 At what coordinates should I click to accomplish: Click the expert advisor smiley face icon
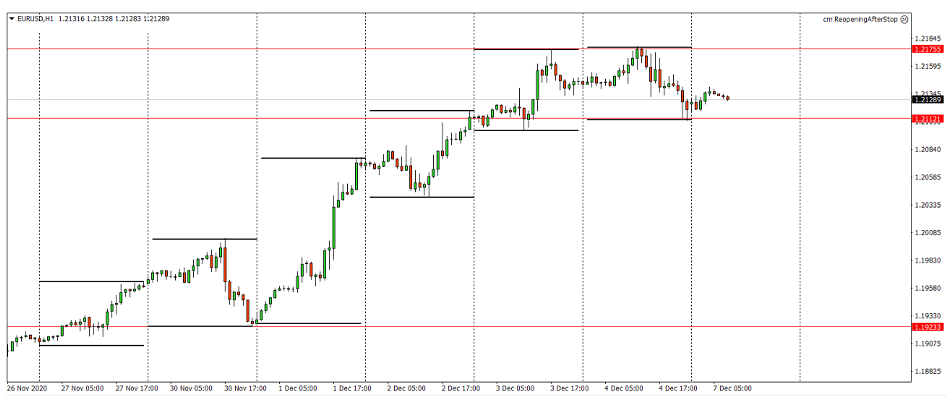(x=904, y=18)
